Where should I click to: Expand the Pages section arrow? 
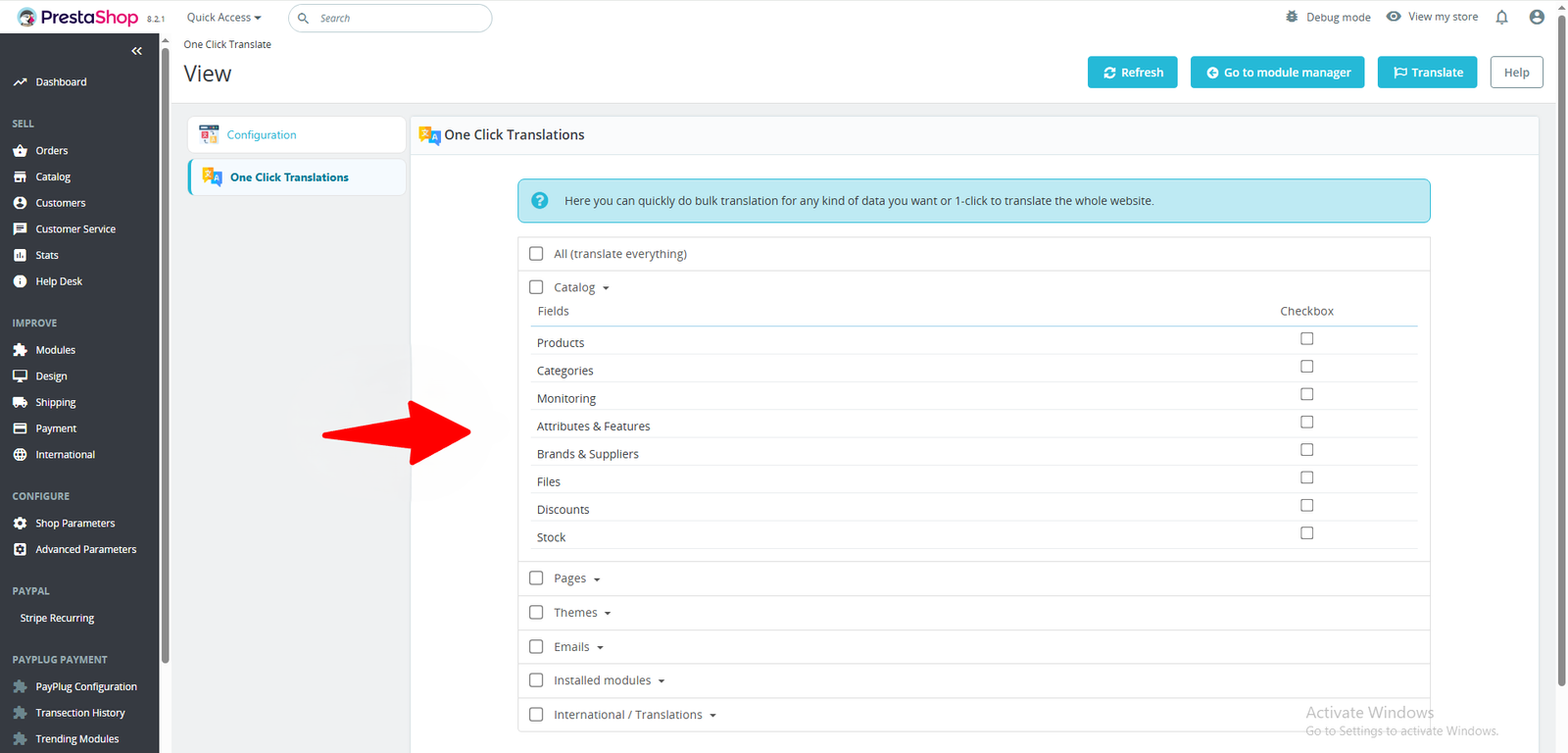(x=597, y=579)
